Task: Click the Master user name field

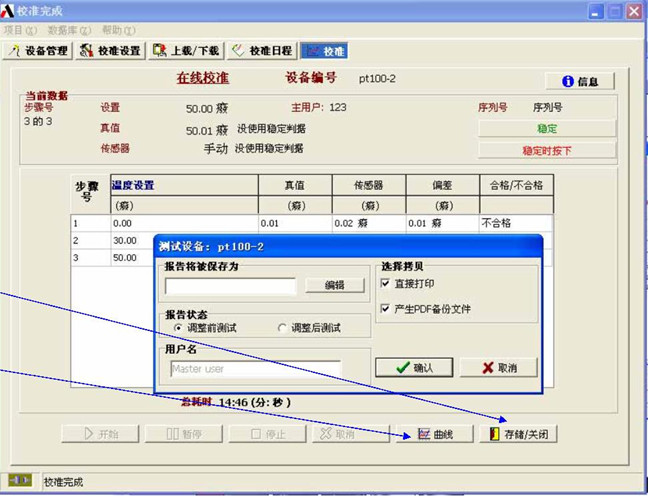Action: (x=255, y=369)
